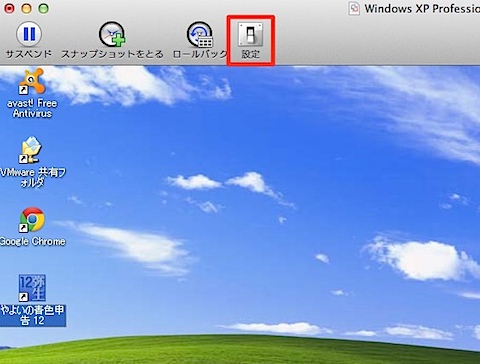Image resolution: width=480 pixels, height=364 pixels.
Task: Zoom the window with green button
Action: point(44,8)
